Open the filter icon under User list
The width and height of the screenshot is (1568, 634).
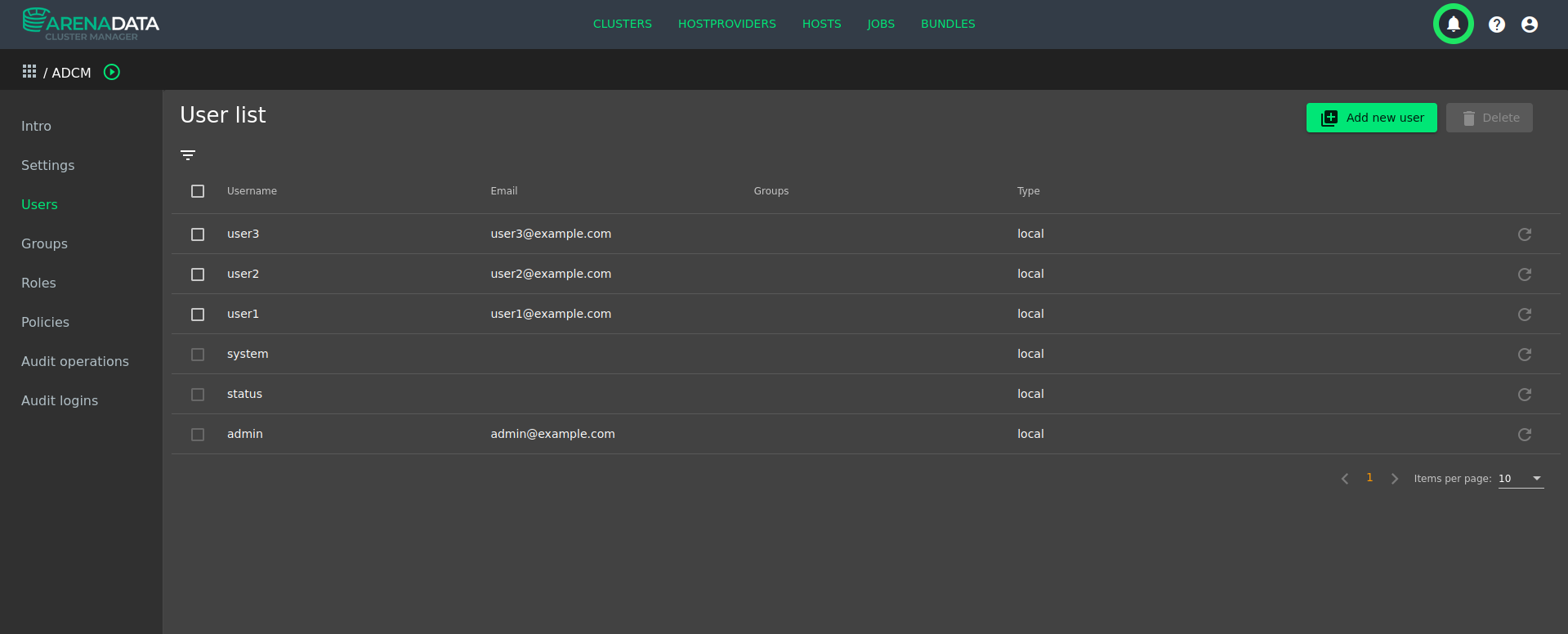click(x=188, y=155)
